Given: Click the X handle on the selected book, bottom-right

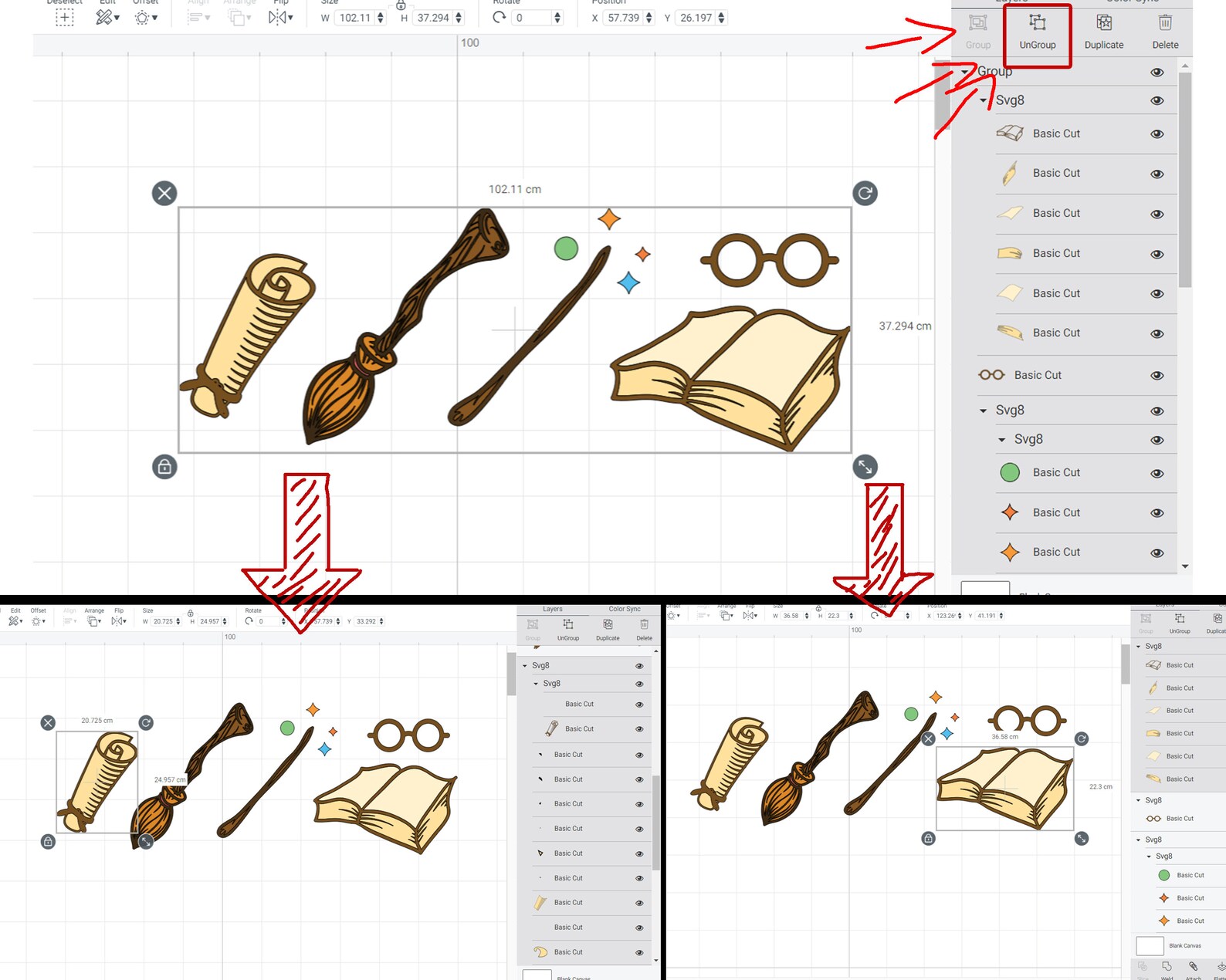Looking at the screenshot, I should 929,738.
